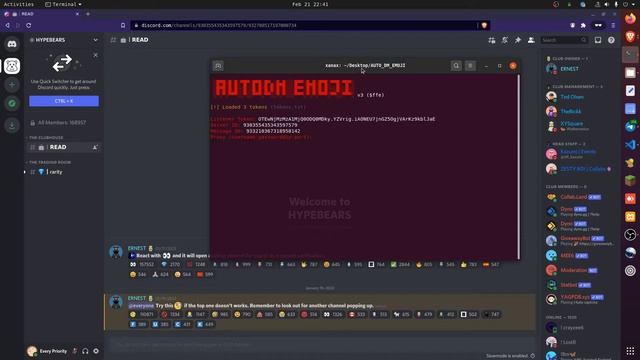Open Brave browser from the dock
Viewport: 640px width, 360px height.
pyautogui.click(x=631, y=37)
